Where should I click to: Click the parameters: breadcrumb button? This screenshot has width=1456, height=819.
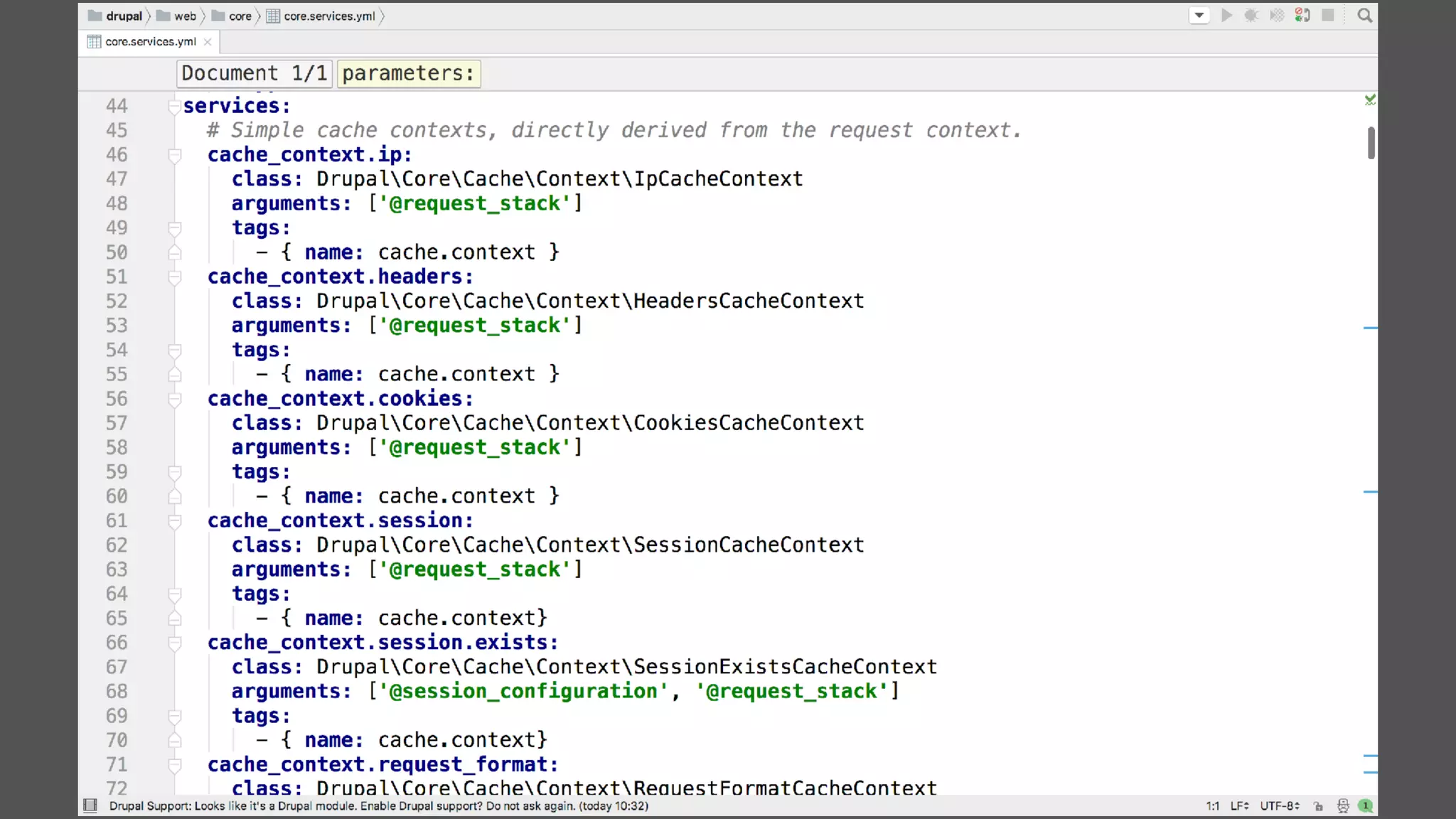pos(408,74)
